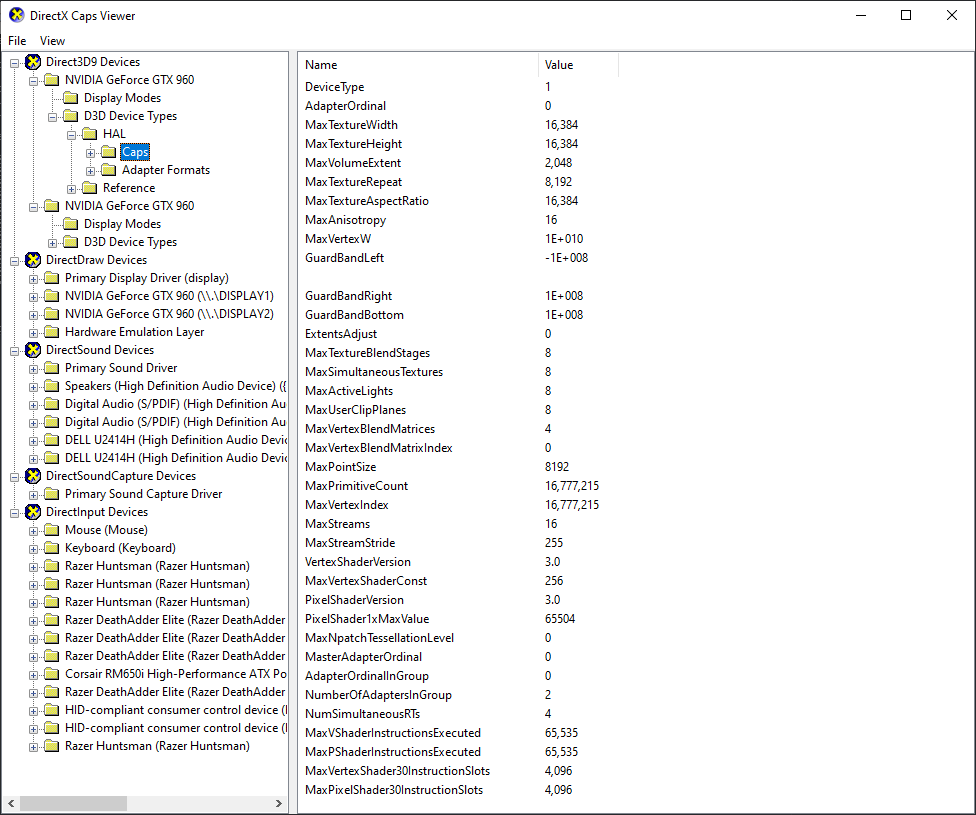Minimize the DirectX Caps Viewer window
This screenshot has width=976, height=815.
(861, 15)
